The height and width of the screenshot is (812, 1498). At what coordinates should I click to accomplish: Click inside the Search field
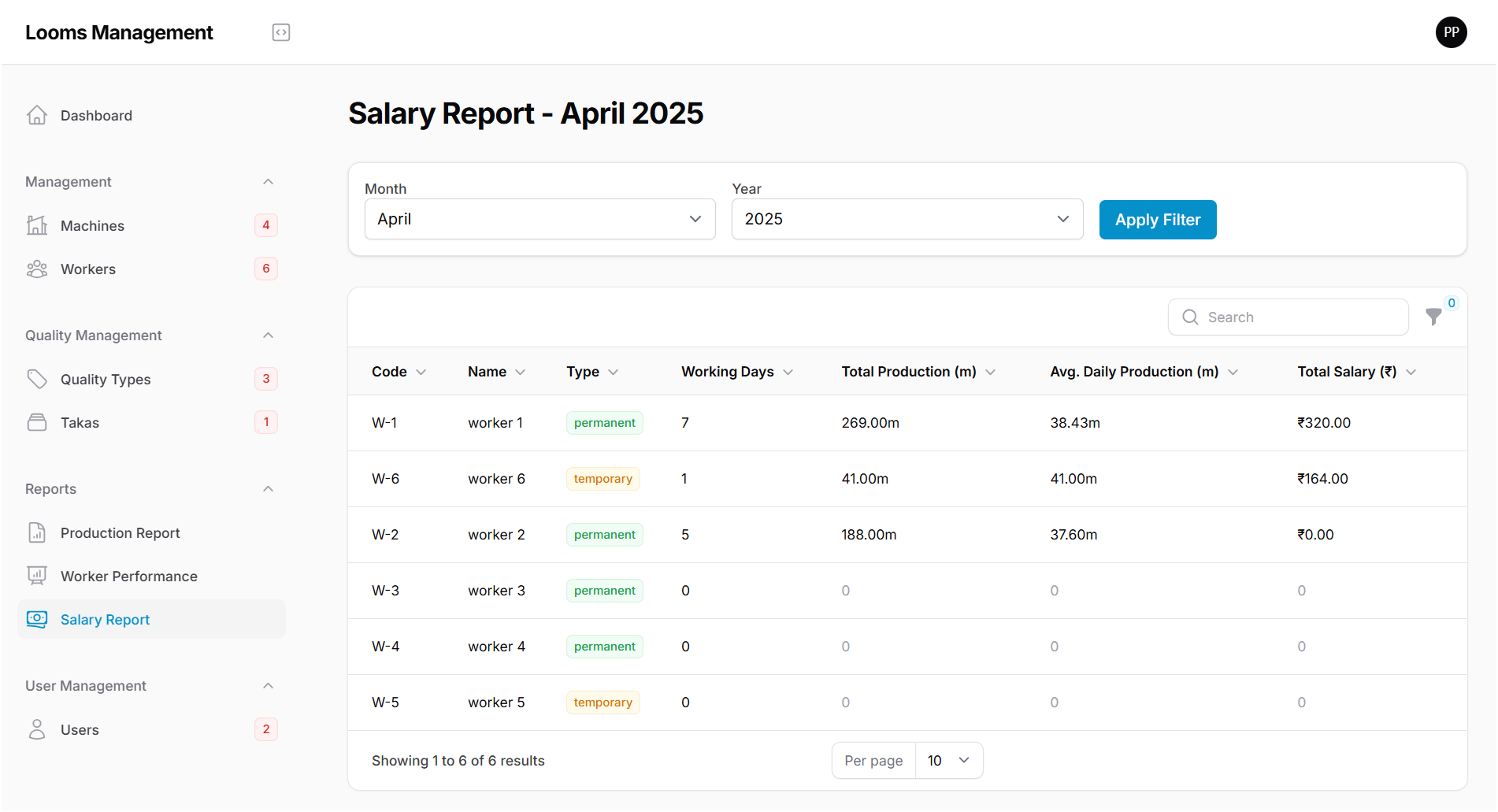click(x=1288, y=317)
